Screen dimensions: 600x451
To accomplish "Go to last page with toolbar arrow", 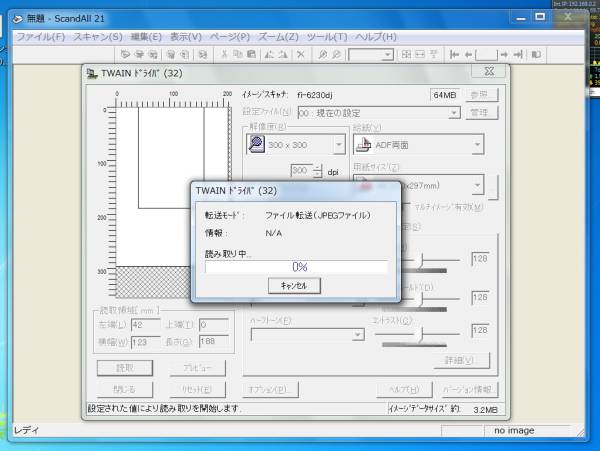I will (x=518, y=55).
